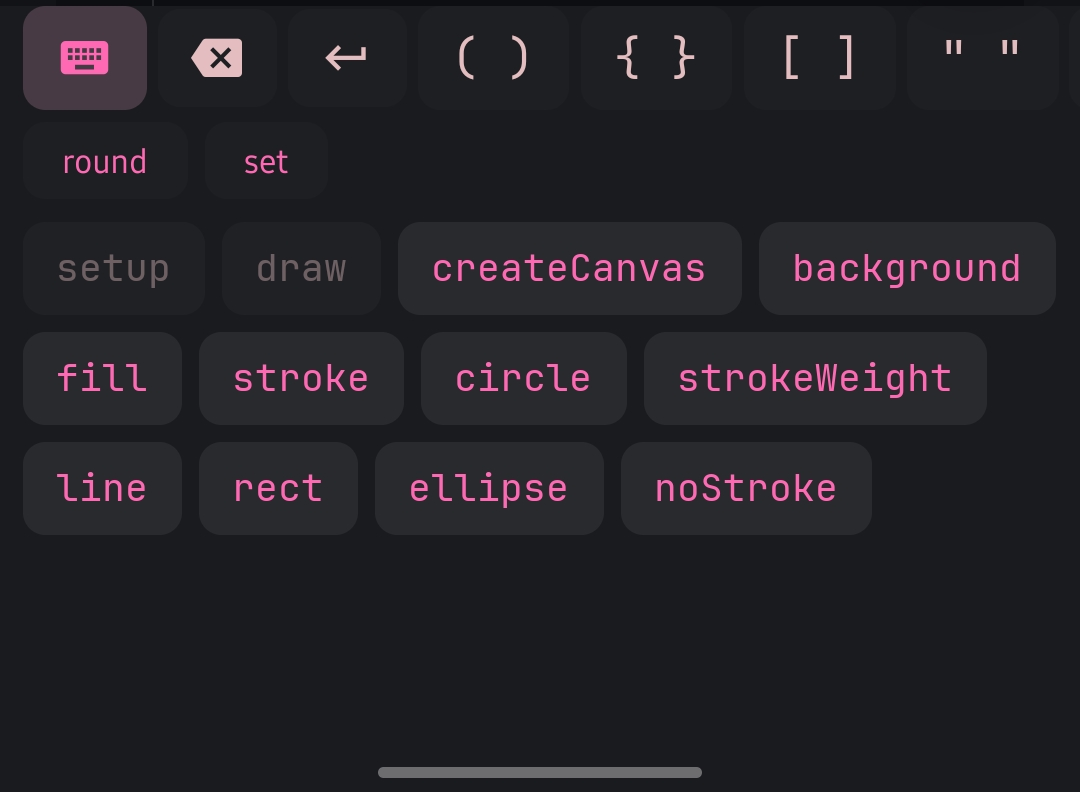Insert double quotes pair
1080x792 pixels.
tap(982, 58)
